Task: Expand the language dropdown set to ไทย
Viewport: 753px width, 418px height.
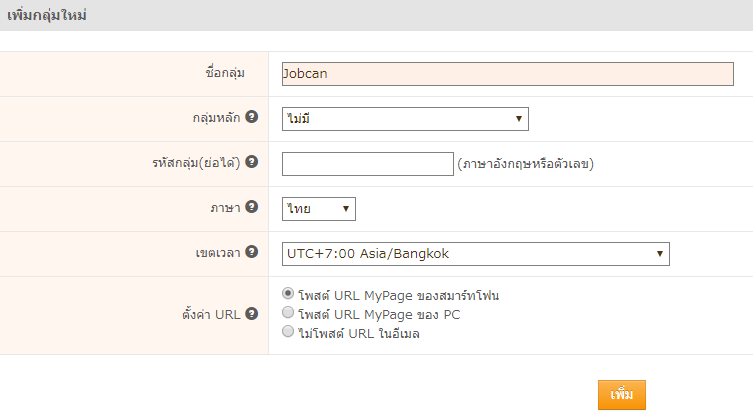Action: [319, 209]
